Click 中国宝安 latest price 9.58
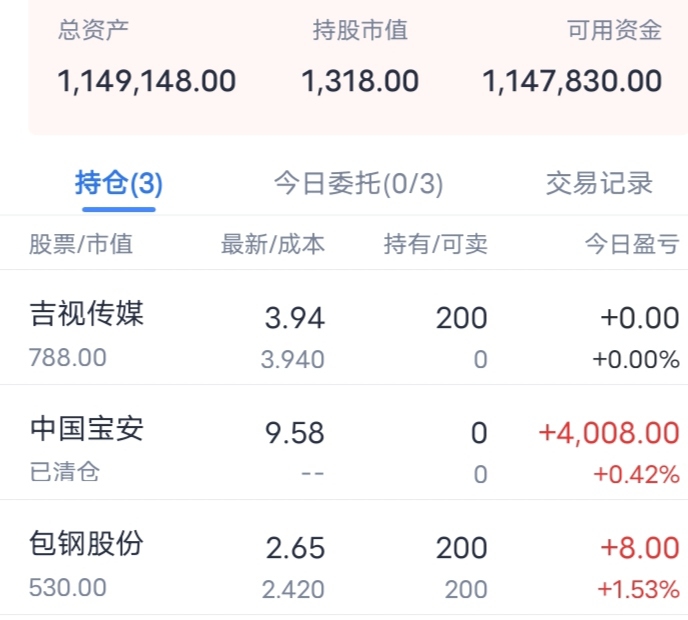The height and width of the screenshot is (620, 688). [294, 433]
